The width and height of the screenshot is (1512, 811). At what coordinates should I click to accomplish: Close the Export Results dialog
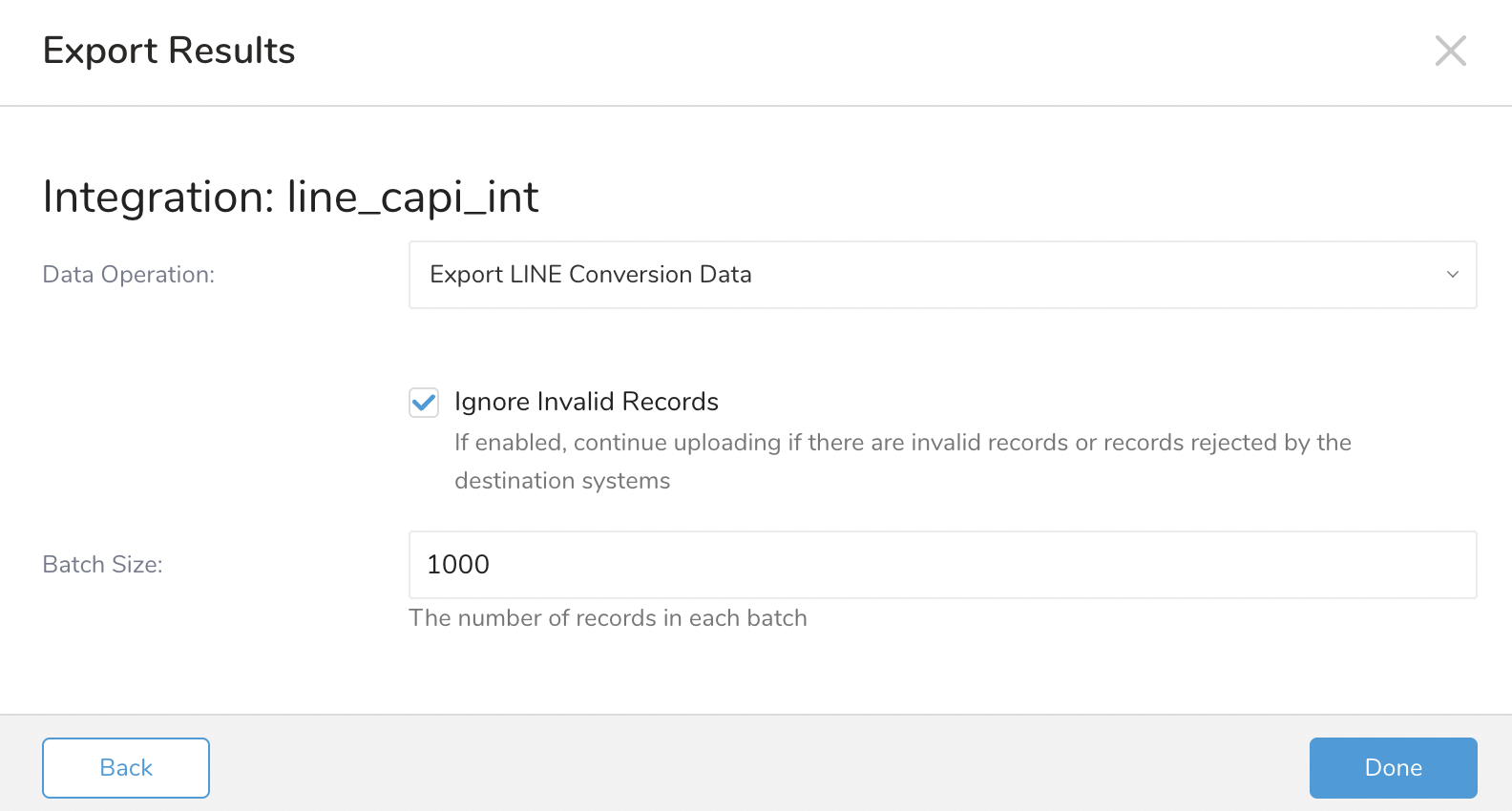tap(1450, 51)
